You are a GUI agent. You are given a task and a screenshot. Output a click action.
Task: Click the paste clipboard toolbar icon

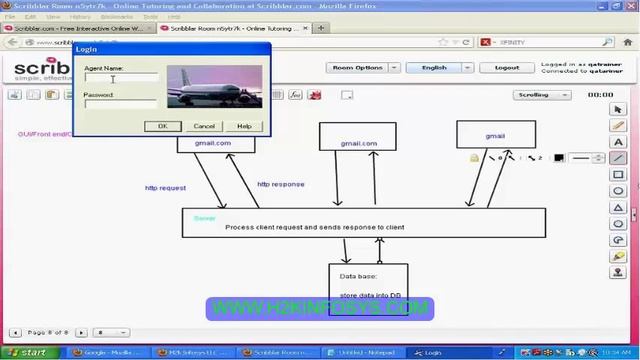click(x=52, y=95)
